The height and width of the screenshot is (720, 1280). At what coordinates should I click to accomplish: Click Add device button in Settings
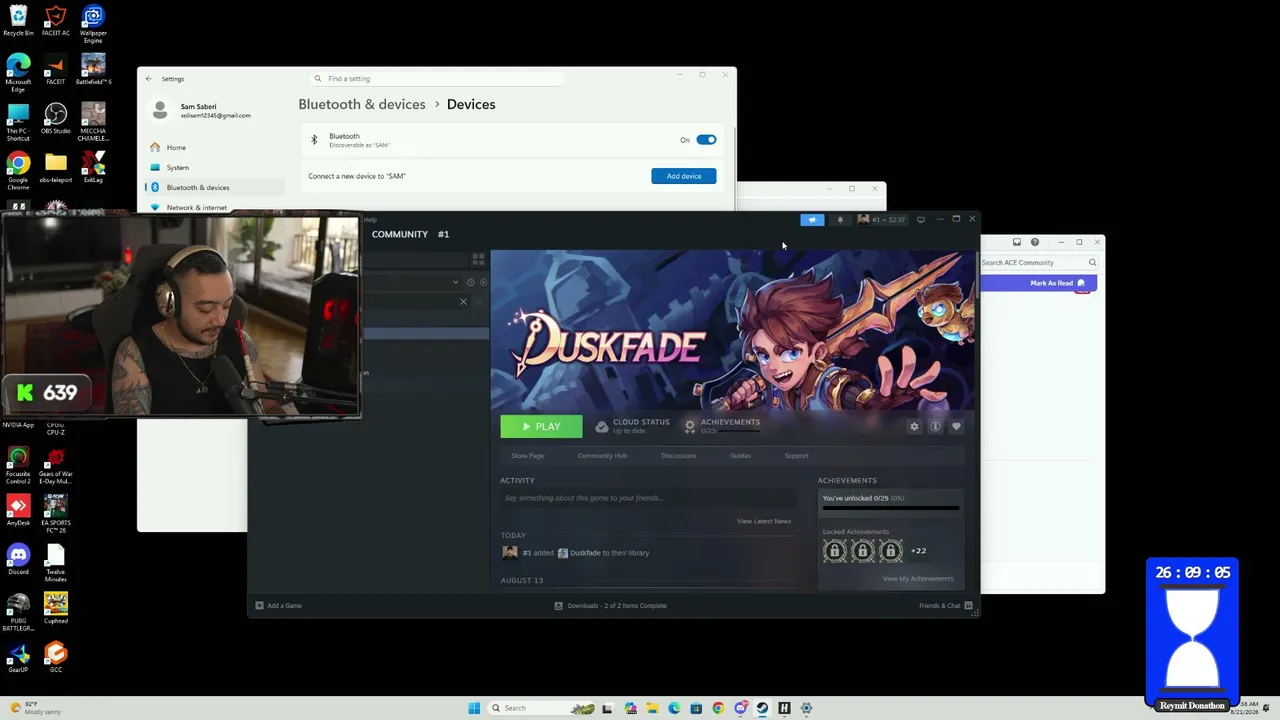click(x=684, y=176)
